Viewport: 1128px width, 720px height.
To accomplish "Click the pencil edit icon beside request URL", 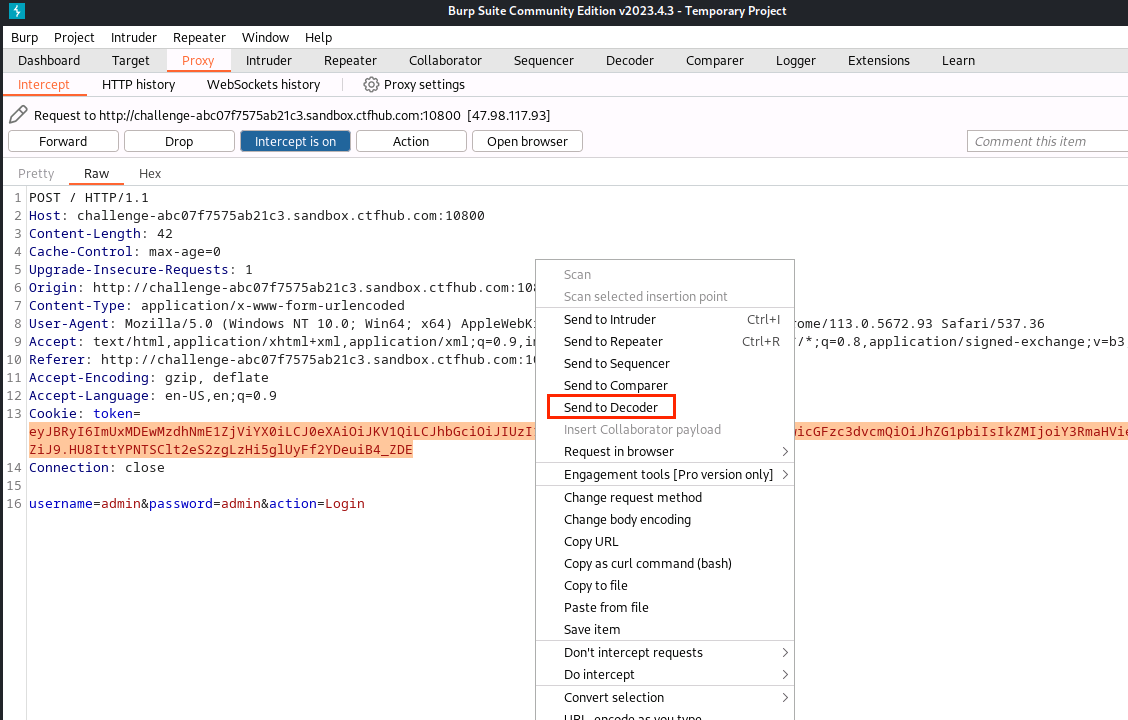I will (x=19, y=114).
